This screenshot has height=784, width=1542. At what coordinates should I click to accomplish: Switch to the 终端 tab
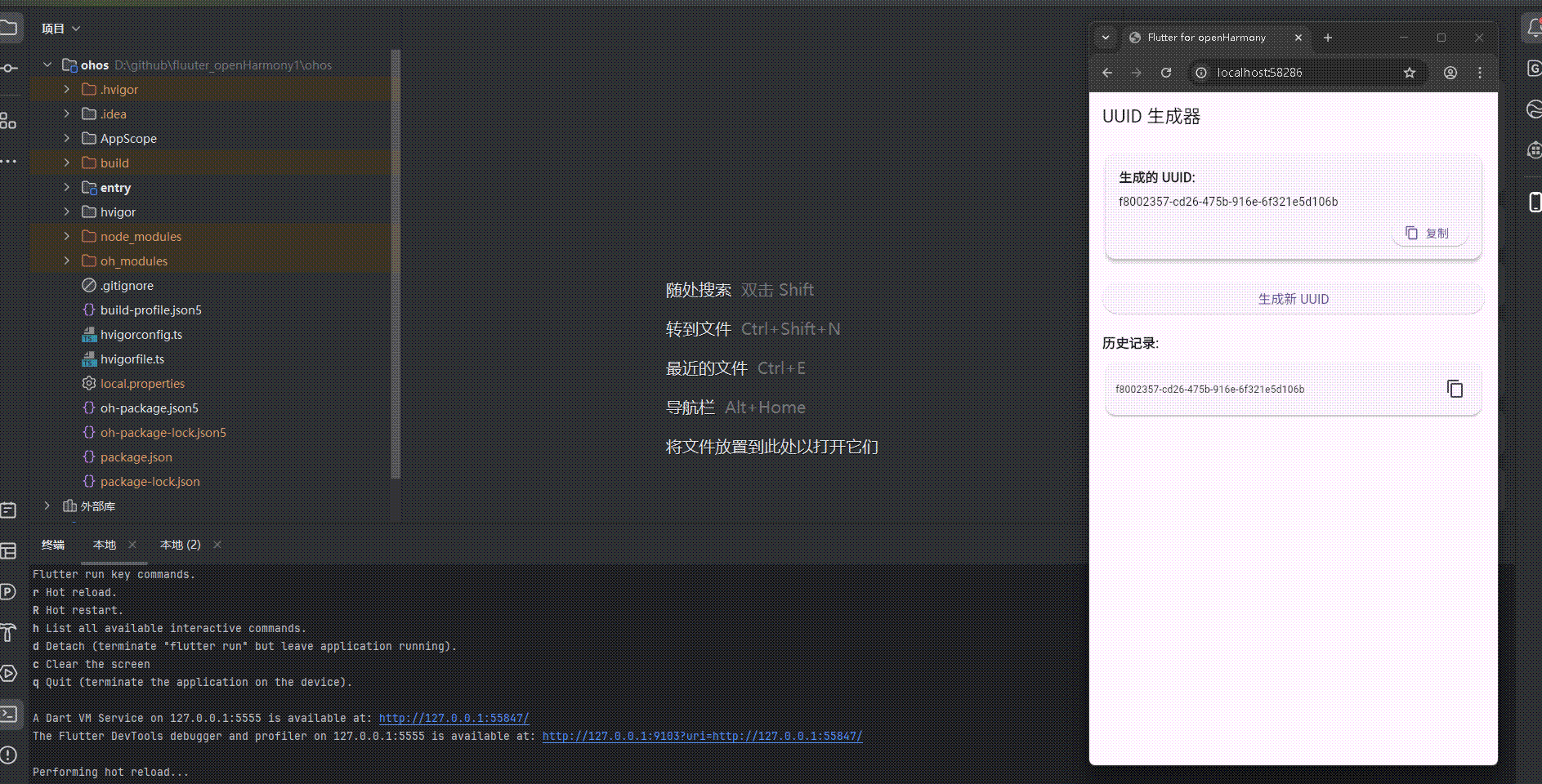pos(52,545)
